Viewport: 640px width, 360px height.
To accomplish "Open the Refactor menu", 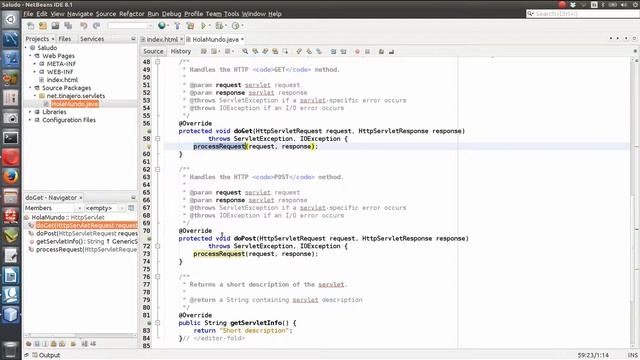I will [131, 14].
